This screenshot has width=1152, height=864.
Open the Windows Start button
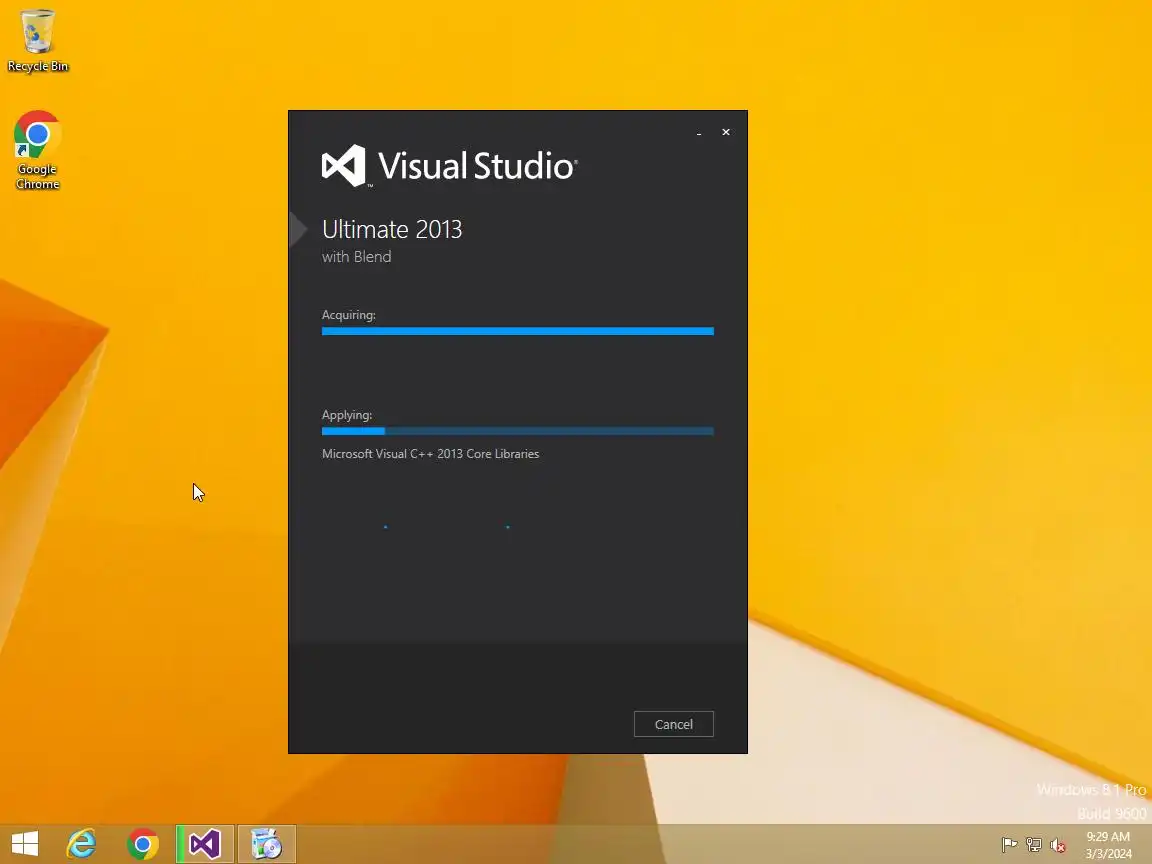tap(25, 844)
